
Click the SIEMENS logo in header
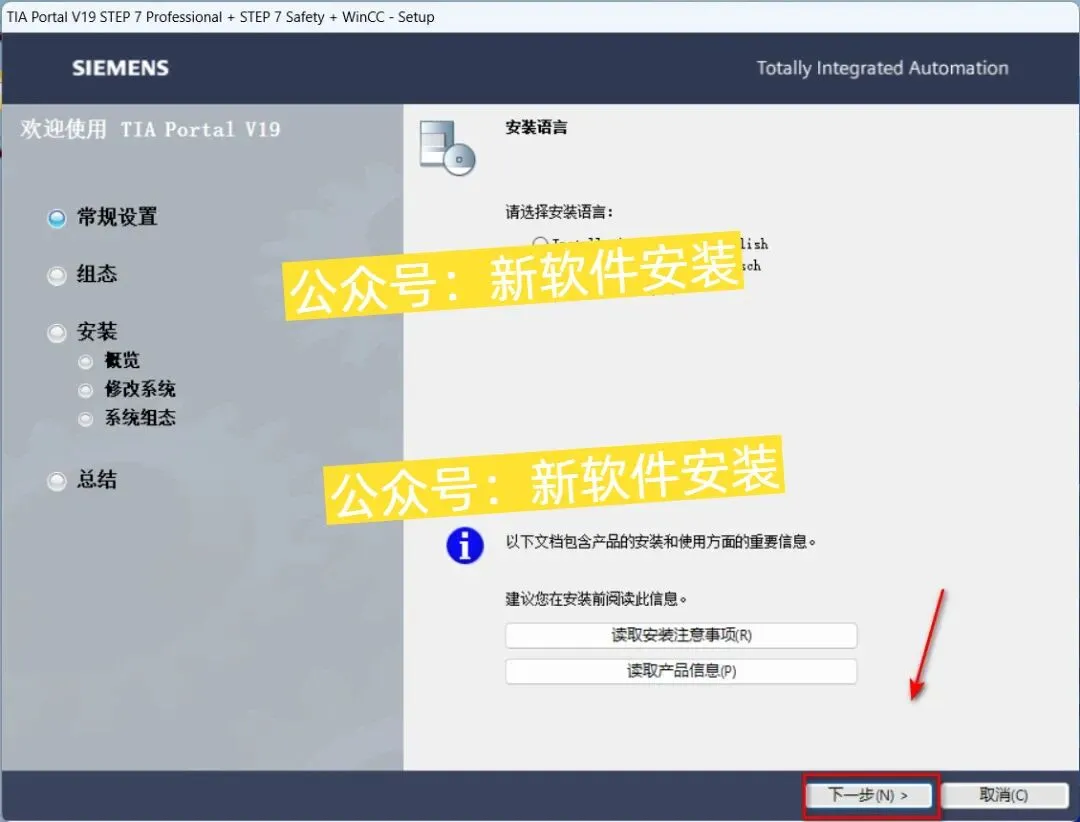tap(121, 68)
